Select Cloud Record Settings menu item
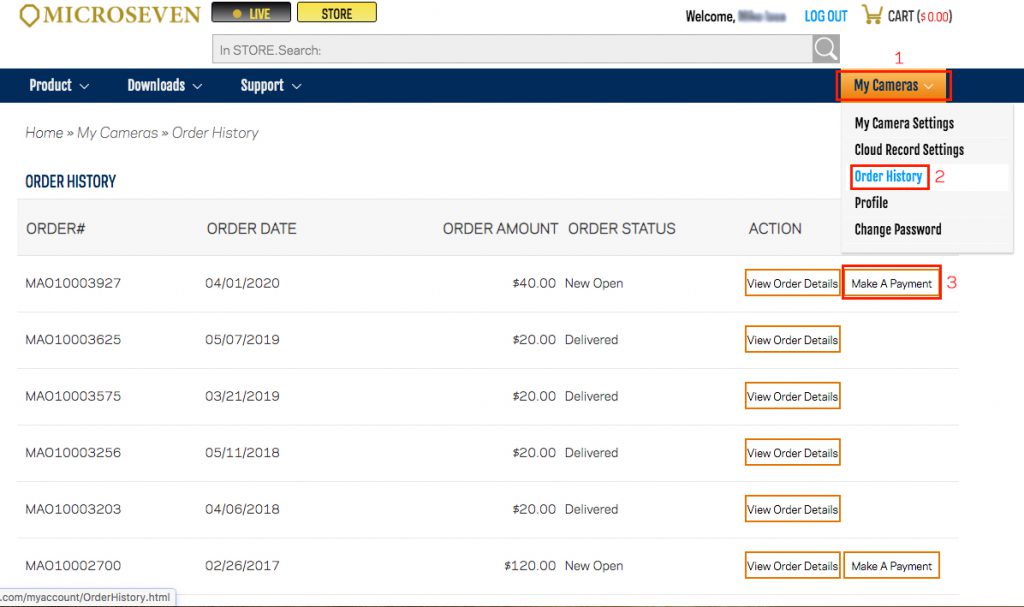Viewport: 1024px width, 607px height. pos(909,150)
